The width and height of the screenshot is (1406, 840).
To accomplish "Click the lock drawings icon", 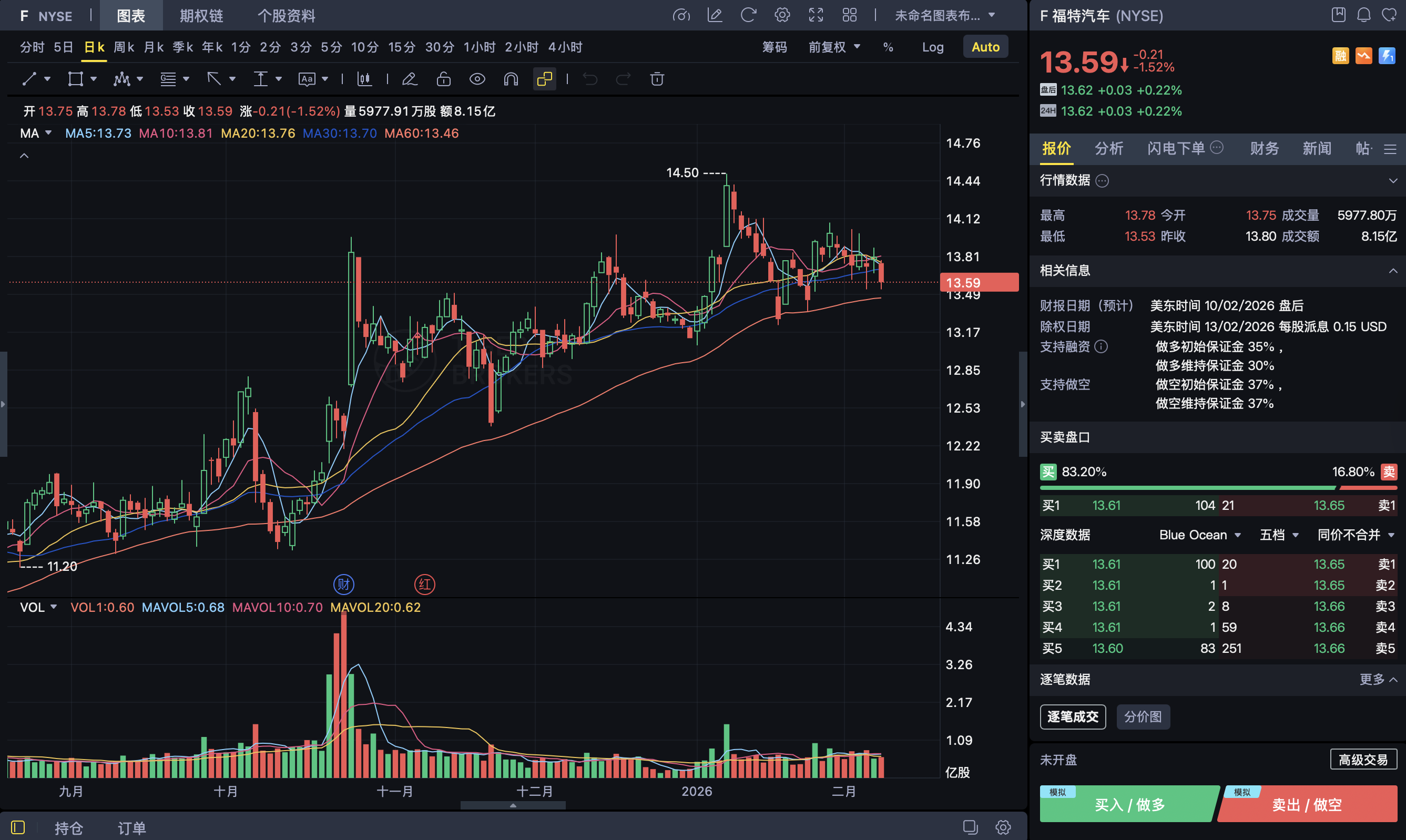I will [443, 79].
